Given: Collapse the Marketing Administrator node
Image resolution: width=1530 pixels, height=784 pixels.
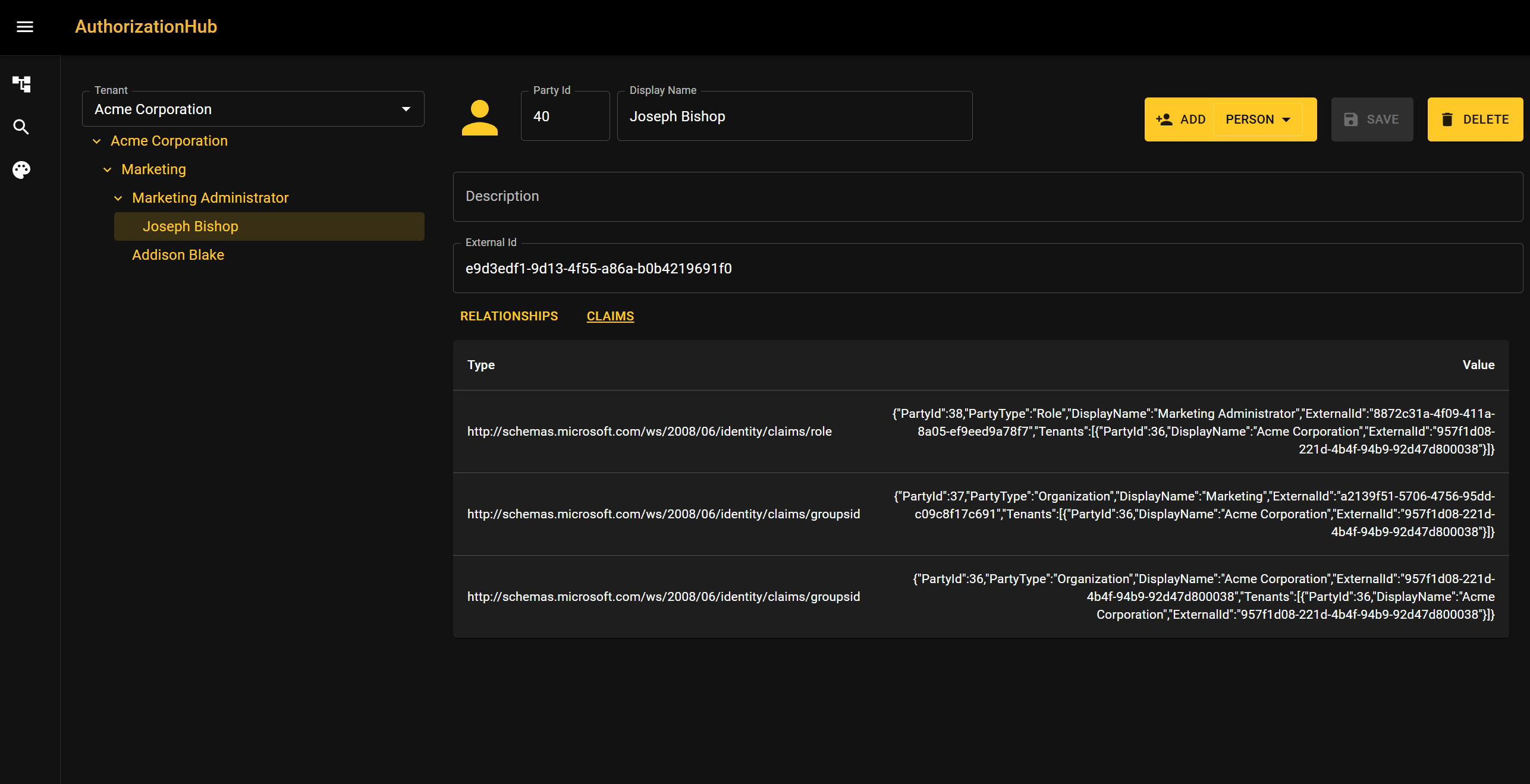Looking at the screenshot, I should [118, 198].
